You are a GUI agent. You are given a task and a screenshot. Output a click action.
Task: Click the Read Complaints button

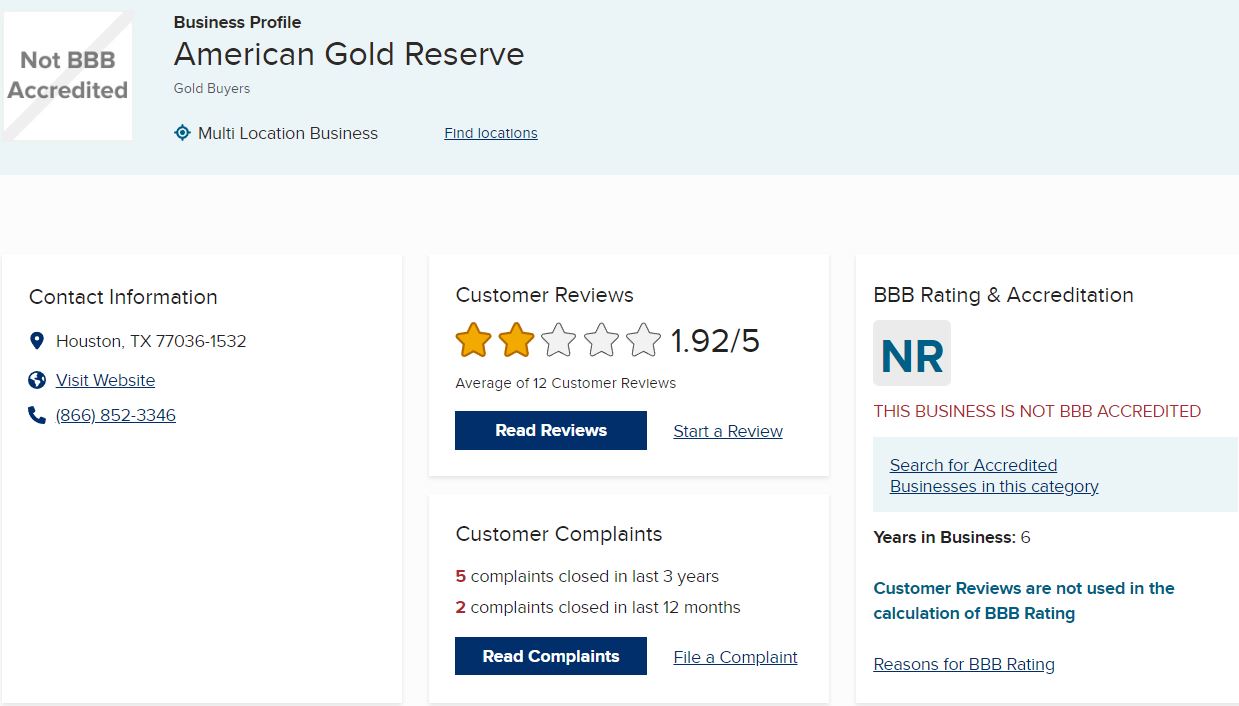(551, 656)
